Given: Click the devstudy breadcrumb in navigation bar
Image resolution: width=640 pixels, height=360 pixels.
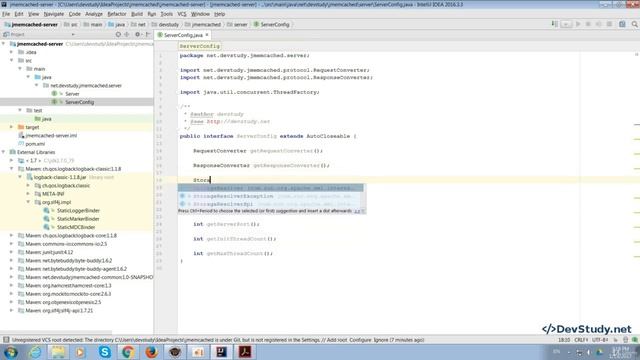Looking at the screenshot, I should click(x=165, y=24).
